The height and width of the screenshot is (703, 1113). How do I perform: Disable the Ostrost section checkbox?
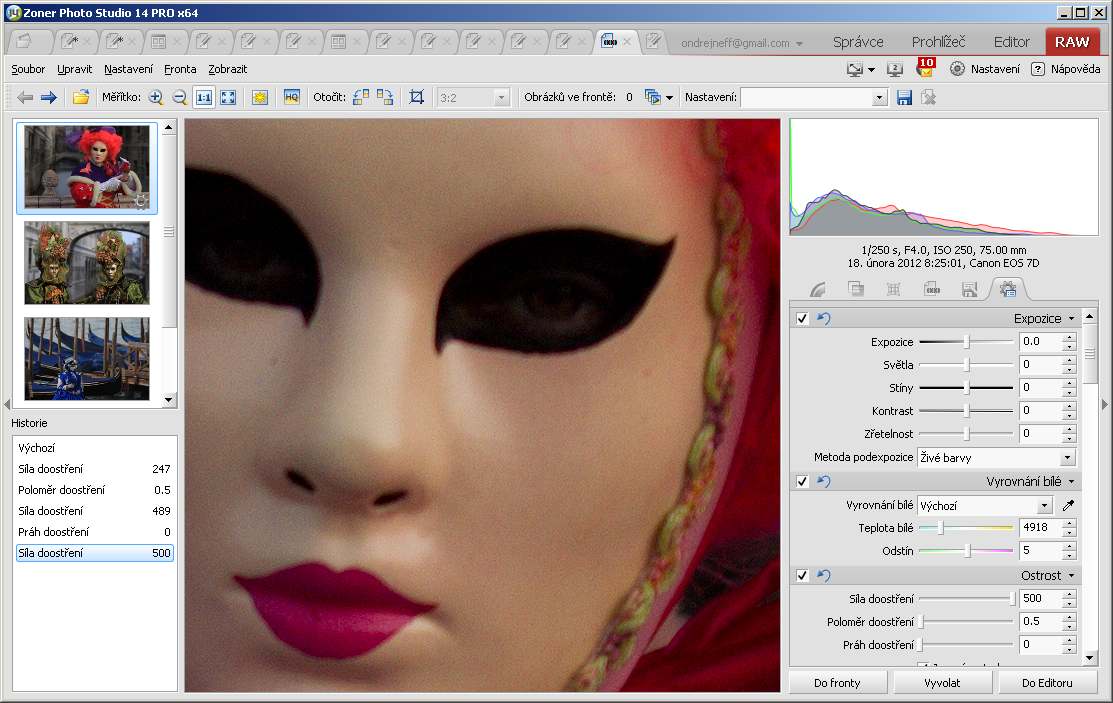coord(802,576)
